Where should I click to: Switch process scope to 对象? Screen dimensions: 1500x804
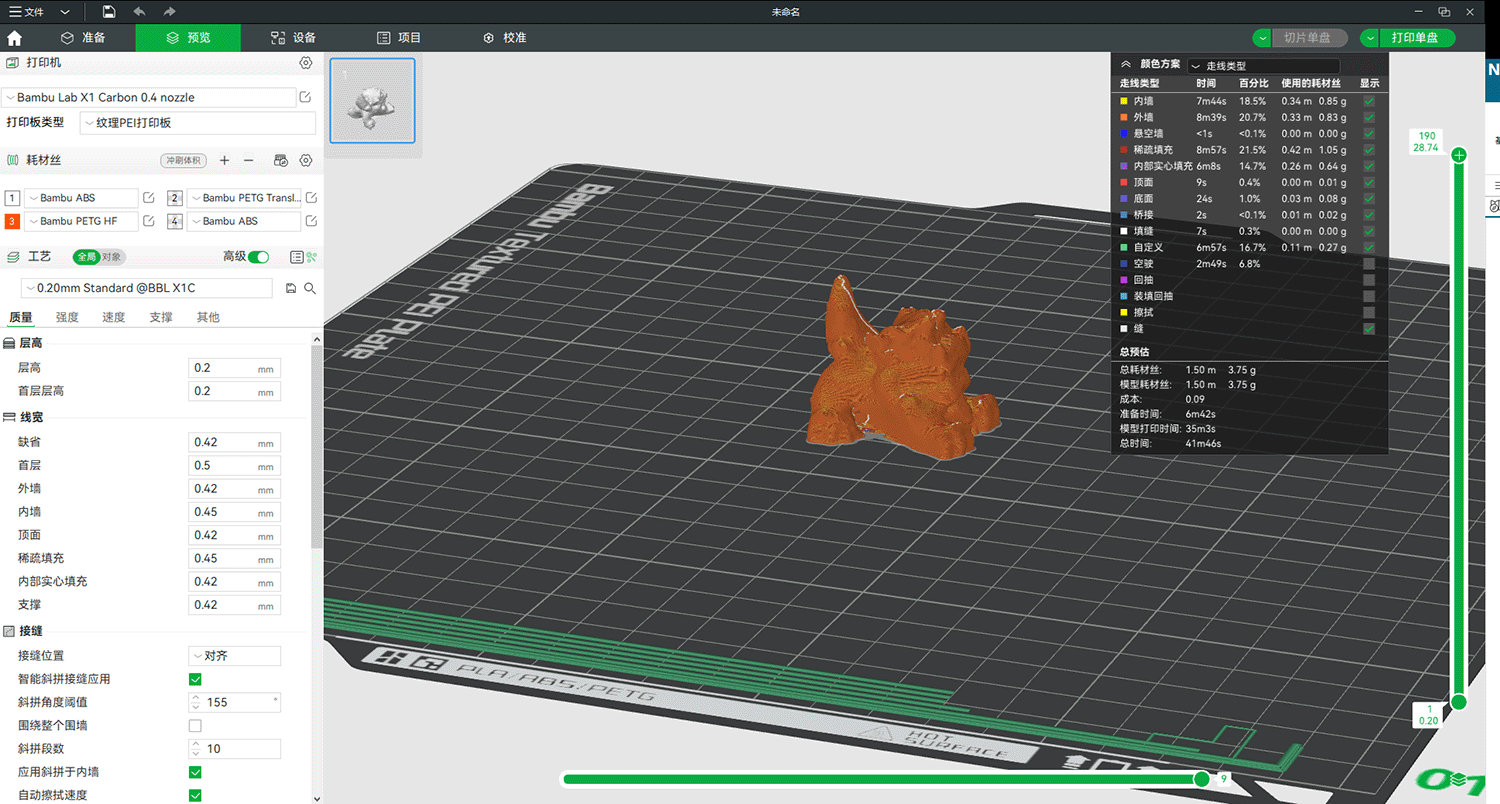coord(112,257)
